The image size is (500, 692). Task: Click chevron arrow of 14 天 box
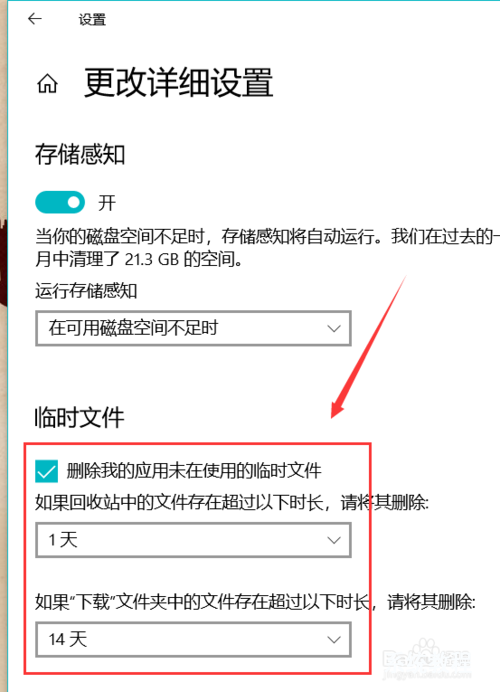pos(334,639)
